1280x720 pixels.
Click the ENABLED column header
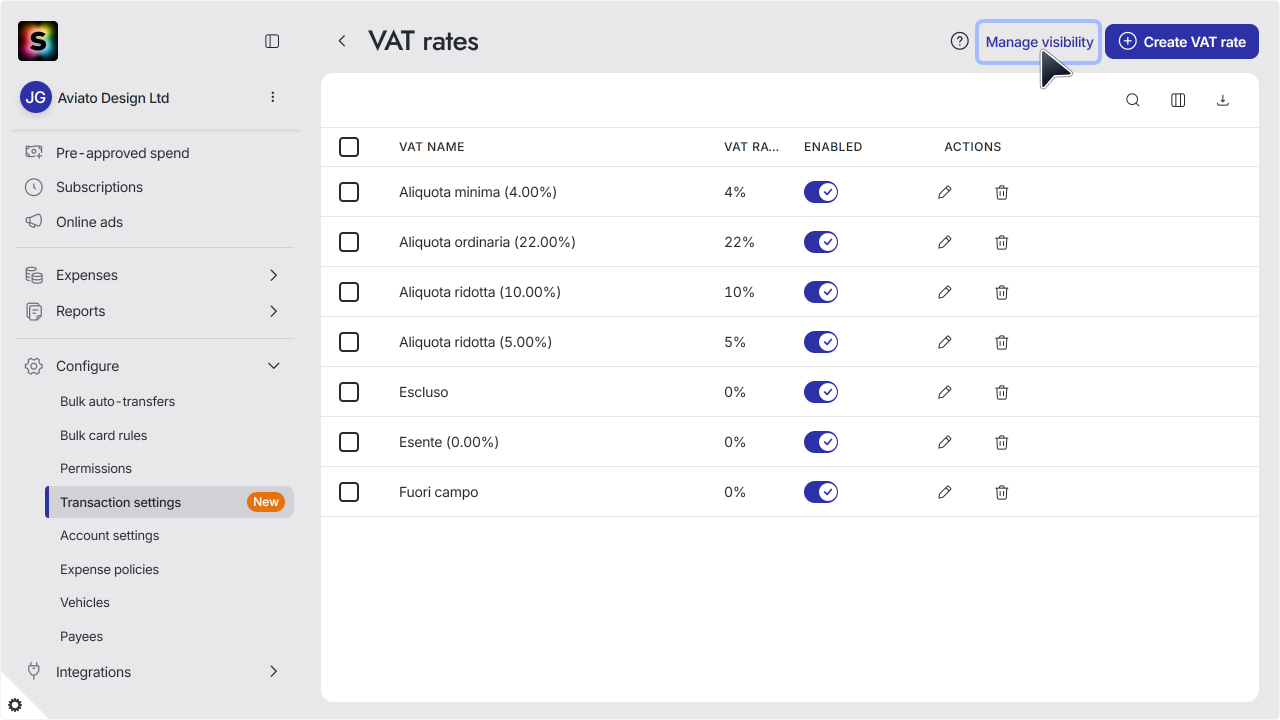(833, 147)
